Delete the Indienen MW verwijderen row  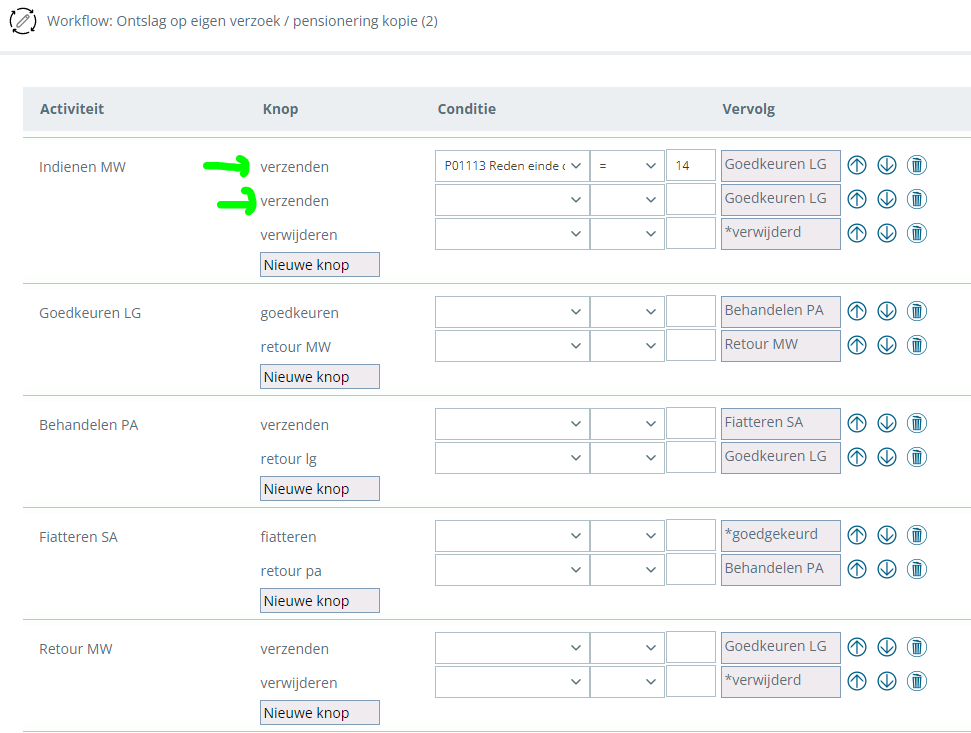coord(916,233)
